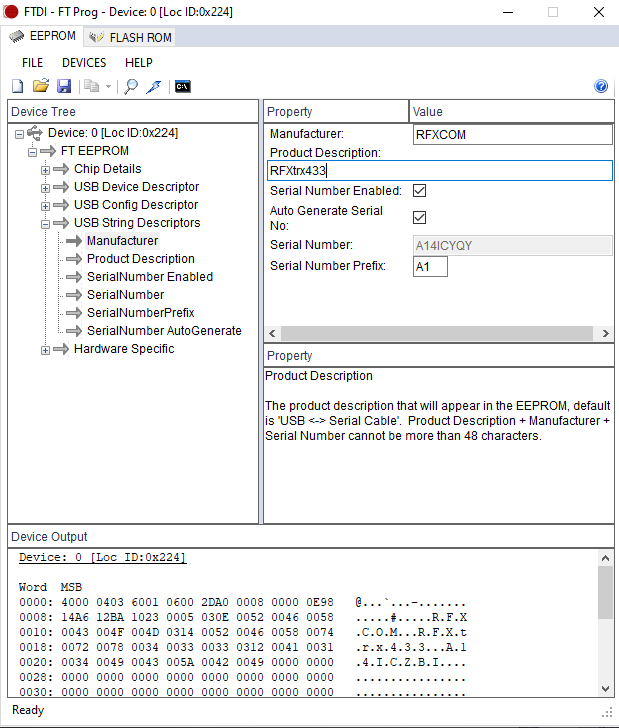Click the flash icon on the FLASH ROM tab
The height and width of the screenshot is (728, 619).
click(x=97, y=37)
